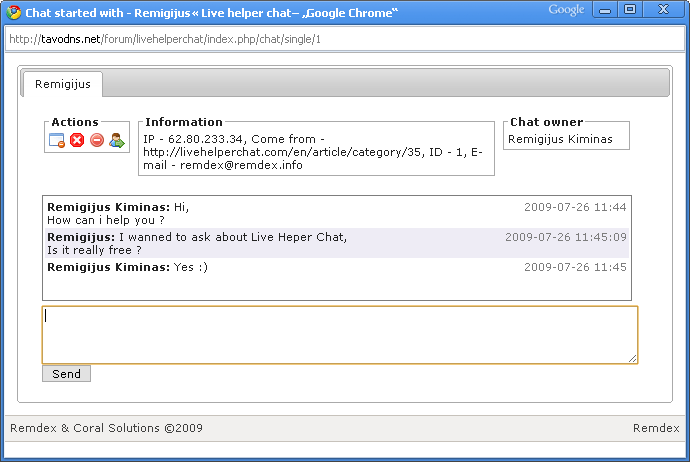
Task: Maximize the Chrome window
Action: (630, 10)
